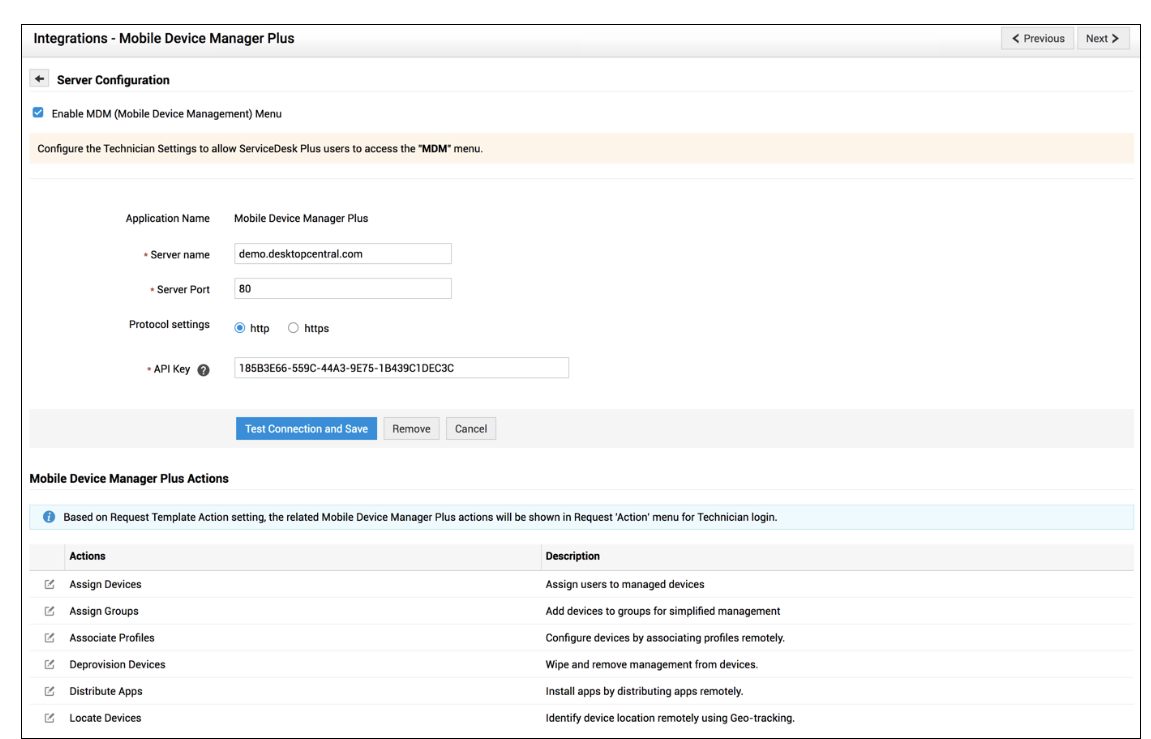Disable the Enable MDM Menu checkbox
Viewport: 1151px width, 739px height.
[38, 113]
